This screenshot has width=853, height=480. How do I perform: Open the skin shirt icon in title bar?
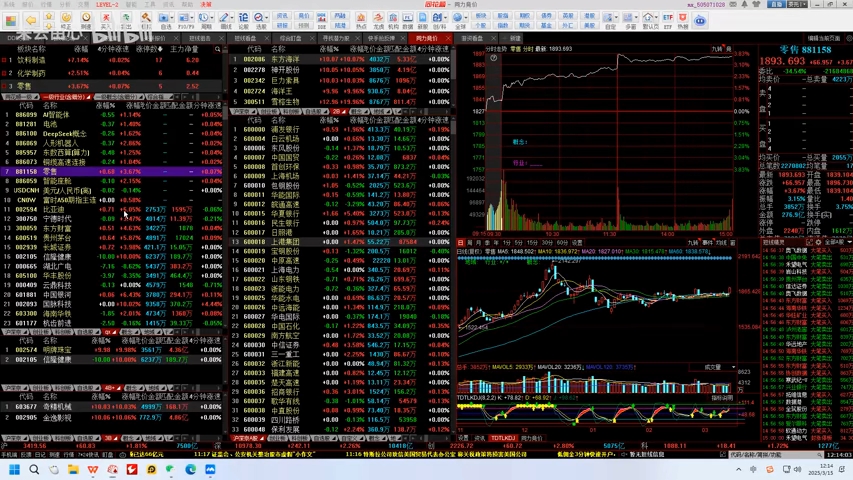pos(756,4)
